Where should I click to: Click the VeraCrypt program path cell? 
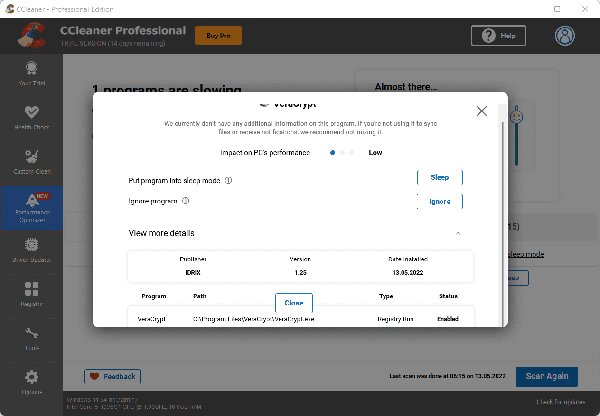[254, 319]
